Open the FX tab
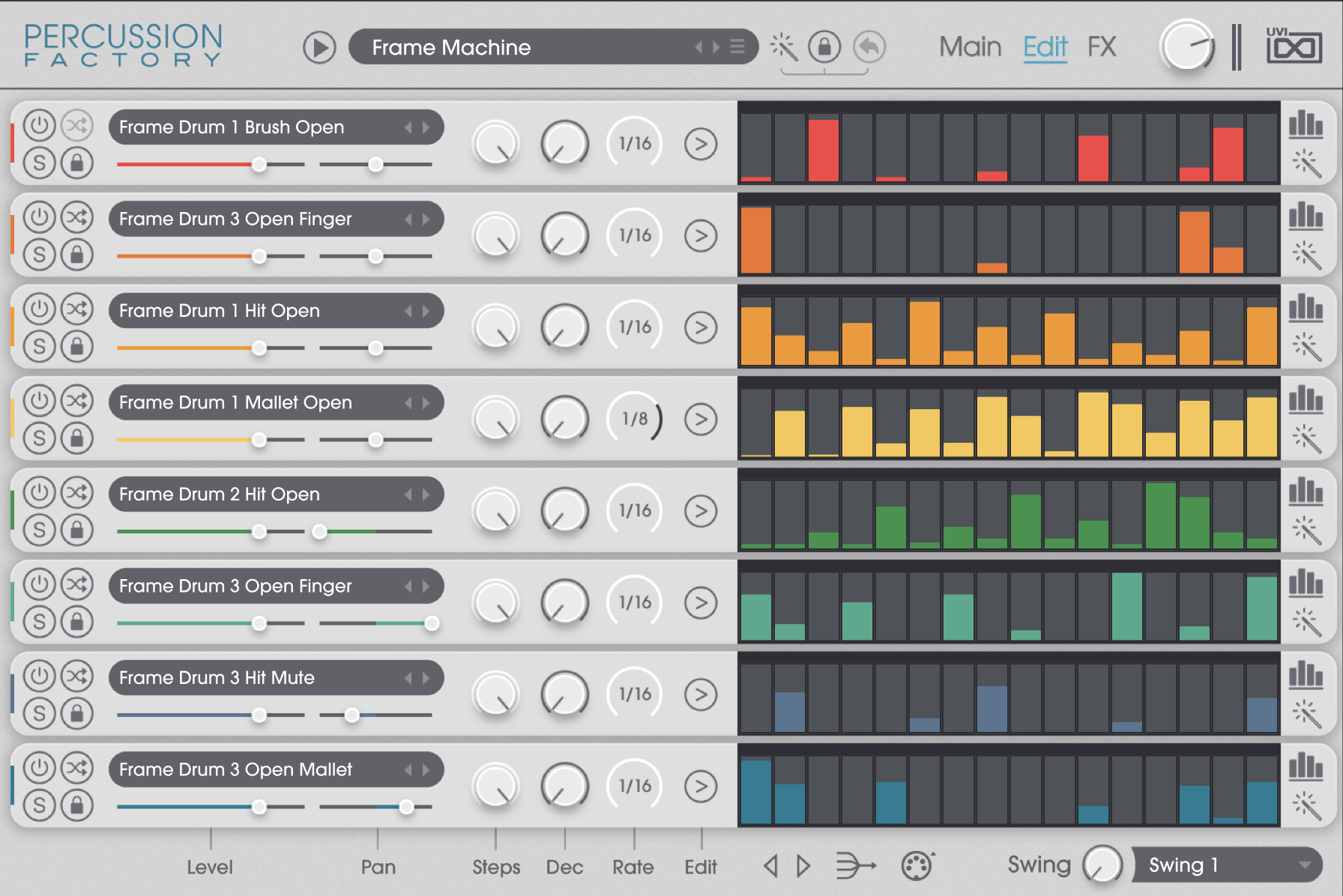The height and width of the screenshot is (896, 1343). click(x=1101, y=47)
